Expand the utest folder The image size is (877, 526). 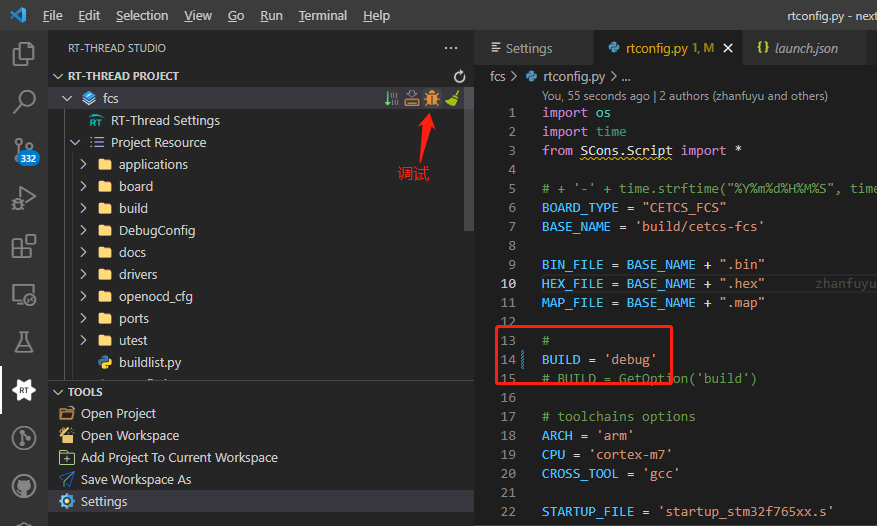tap(83, 340)
